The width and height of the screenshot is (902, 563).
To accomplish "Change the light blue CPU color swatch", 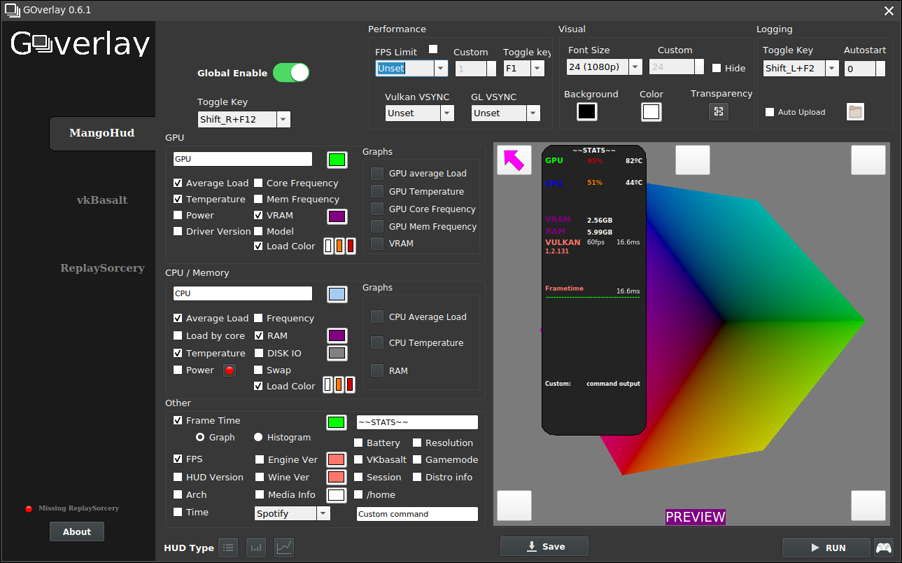I will coord(337,294).
